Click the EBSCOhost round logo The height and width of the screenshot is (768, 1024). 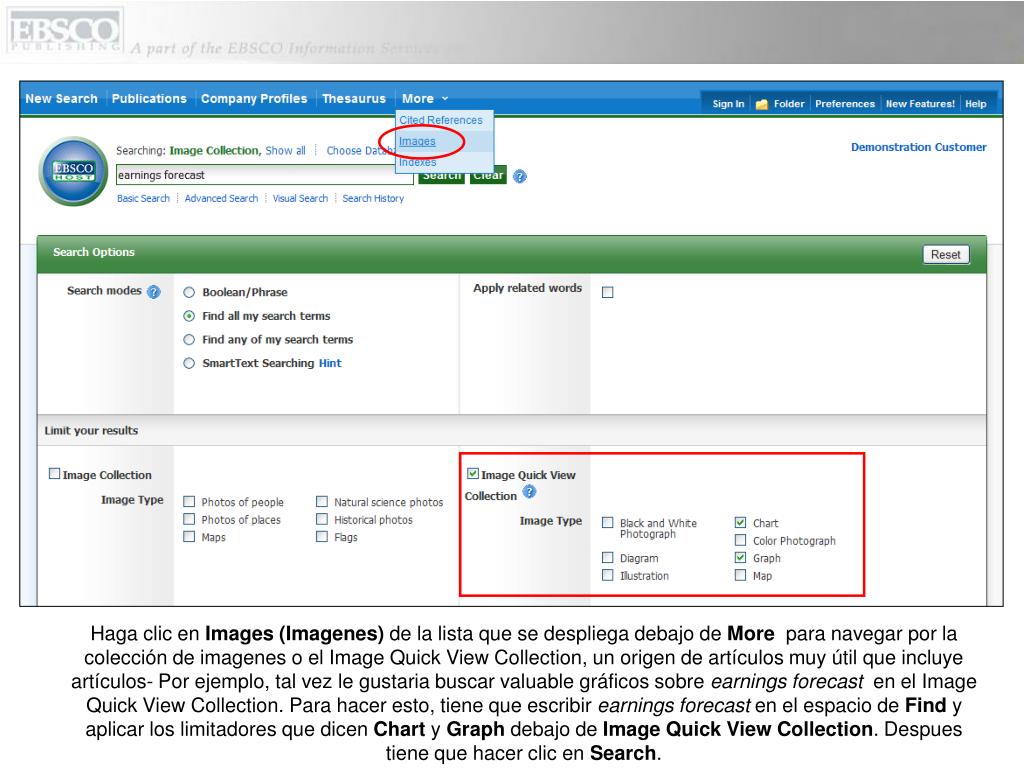click(x=73, y=171)
